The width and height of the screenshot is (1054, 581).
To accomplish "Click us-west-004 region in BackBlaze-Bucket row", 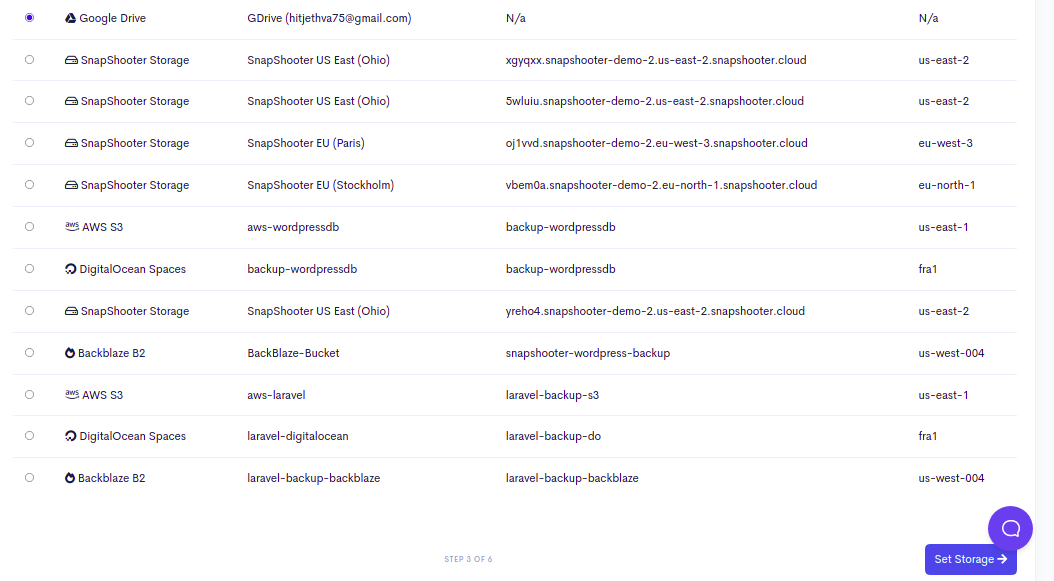I will pyautogui.click(x=951, y=353).
